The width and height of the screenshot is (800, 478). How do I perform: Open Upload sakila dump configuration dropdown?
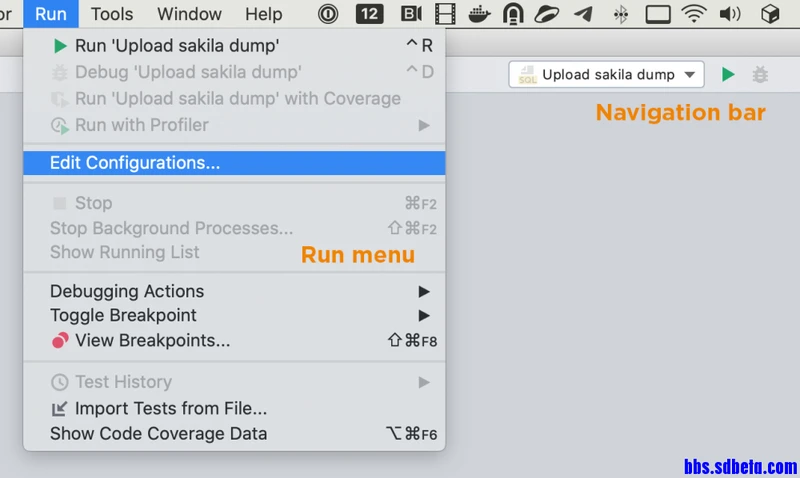[606, 74]
